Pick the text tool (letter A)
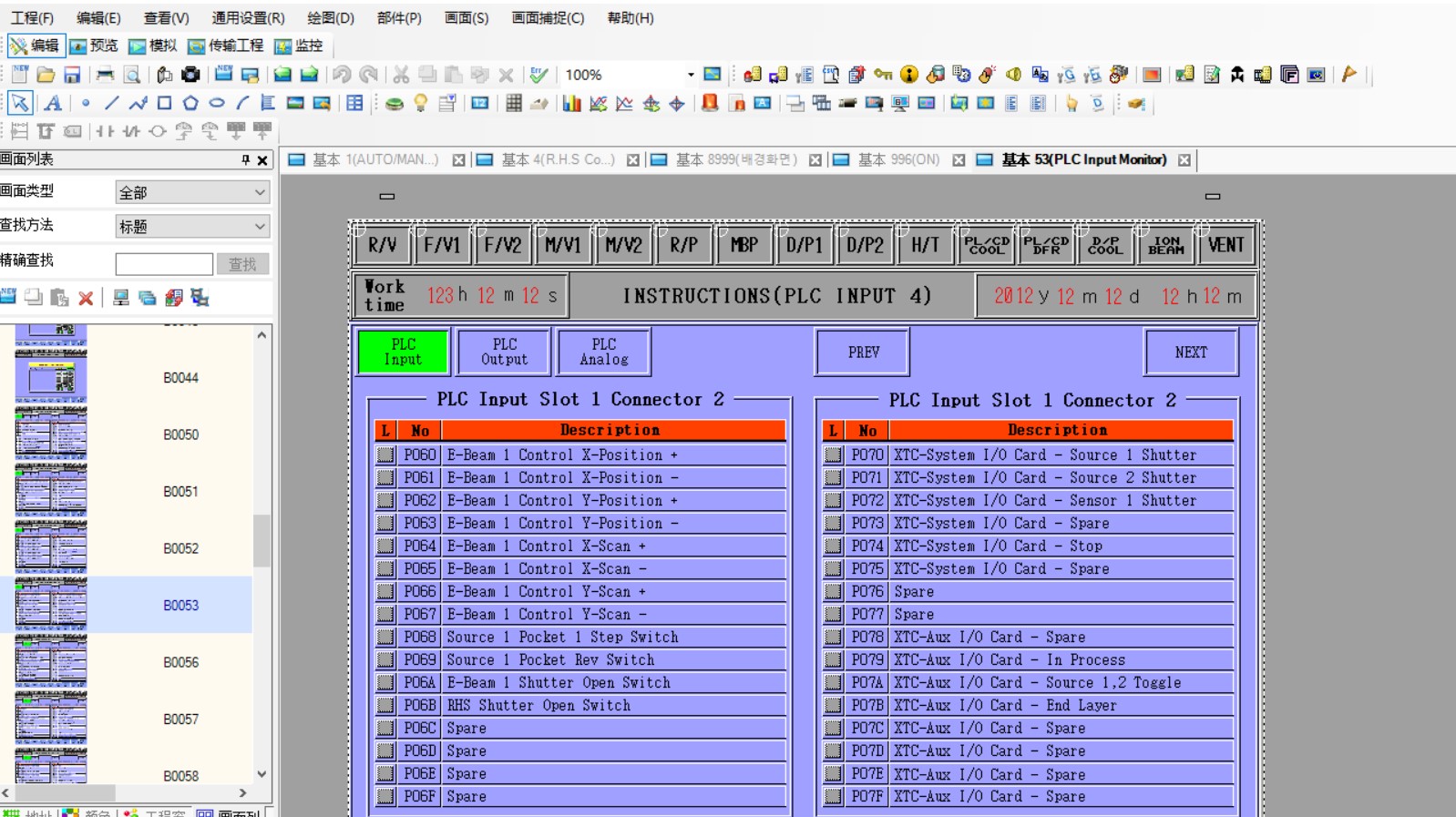Viewport: 1456px width, 817px height. click(53, 104)
